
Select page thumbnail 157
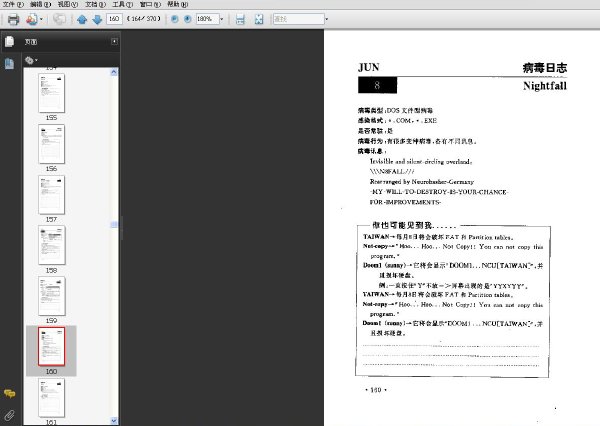click(x=52, y=195)
